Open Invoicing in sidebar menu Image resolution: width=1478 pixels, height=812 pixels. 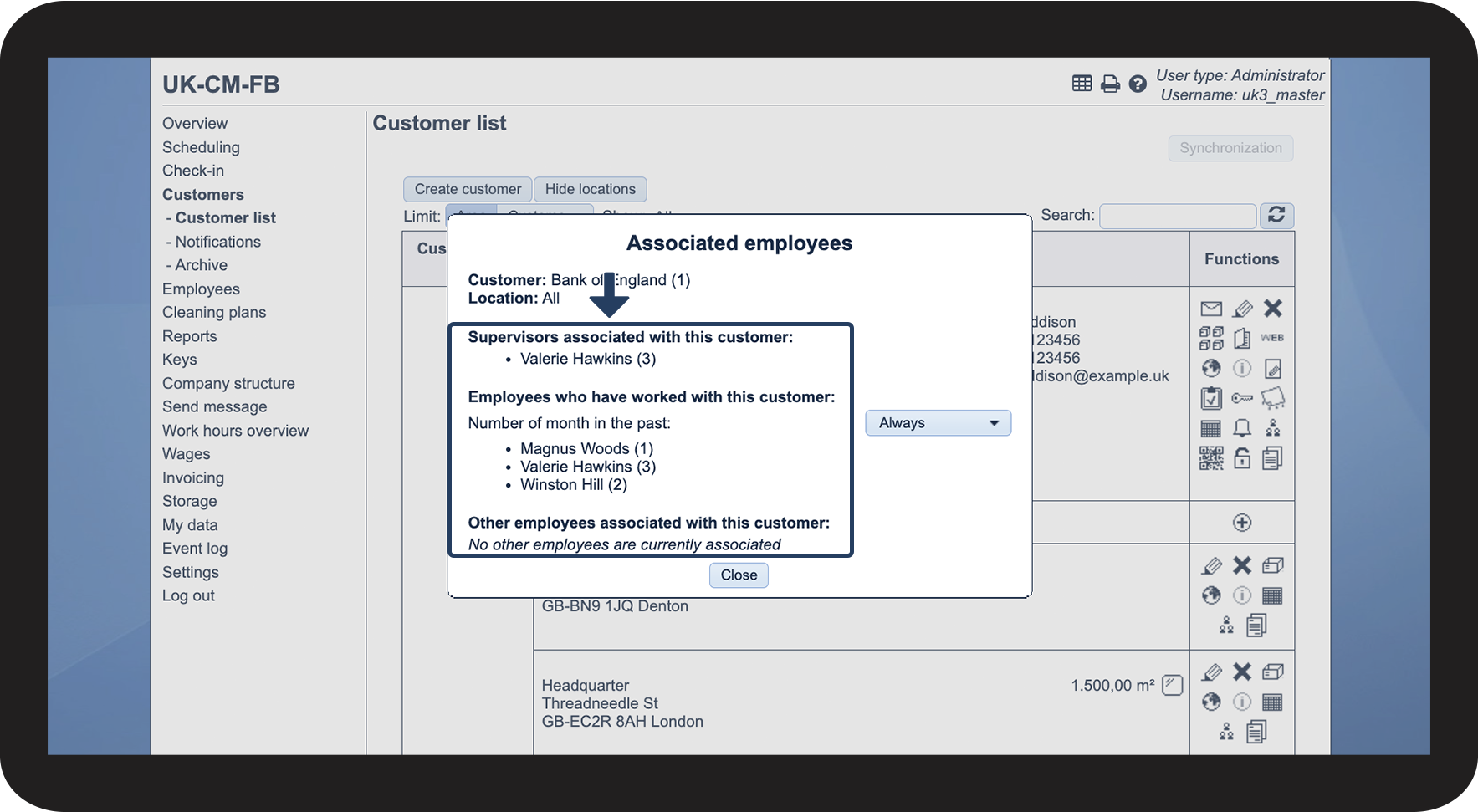(x=193, y=478)
